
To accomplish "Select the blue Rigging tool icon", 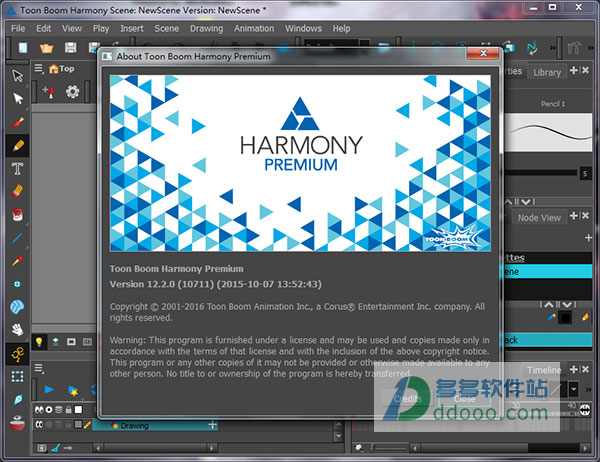I will pyautogui.click(x=17, y=307).
